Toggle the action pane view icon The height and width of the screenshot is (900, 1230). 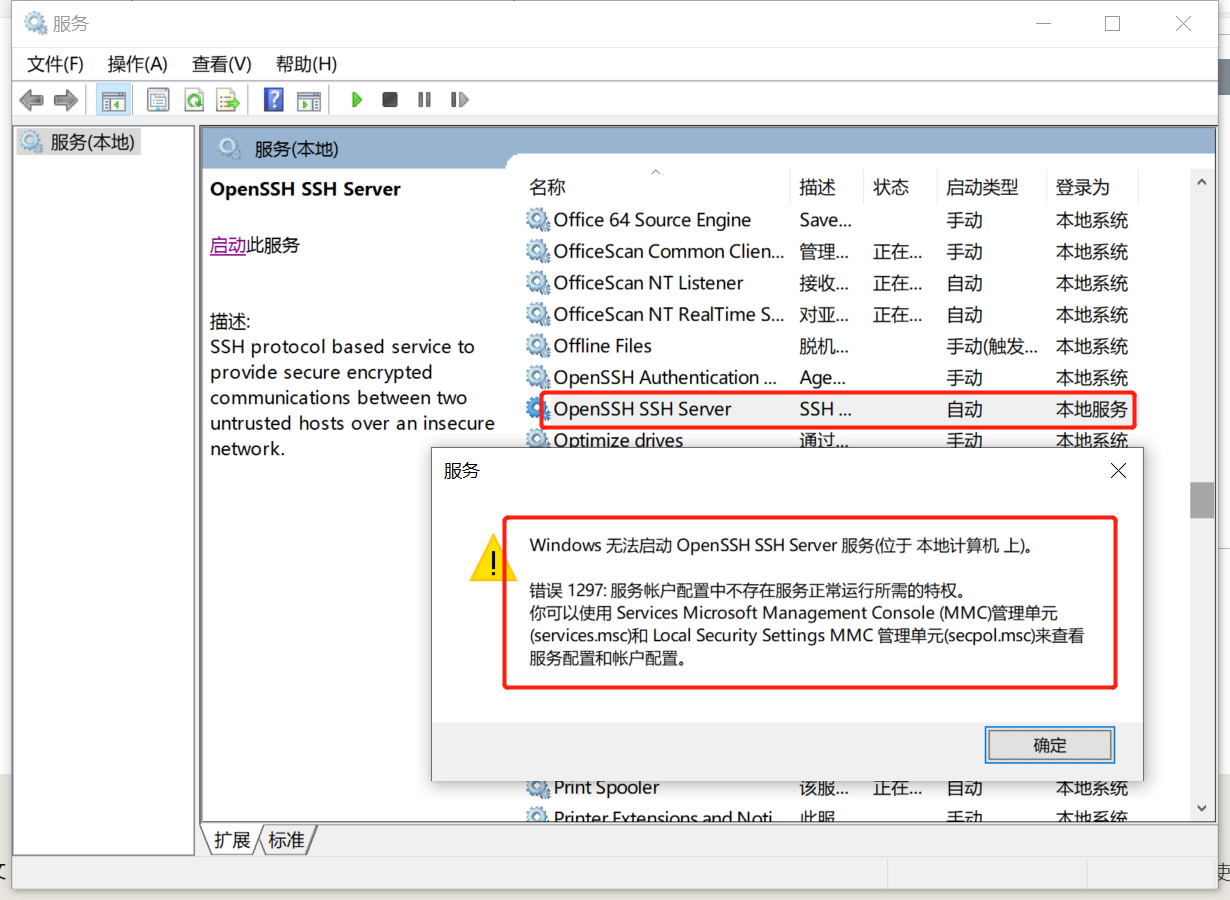click(308, 99)
